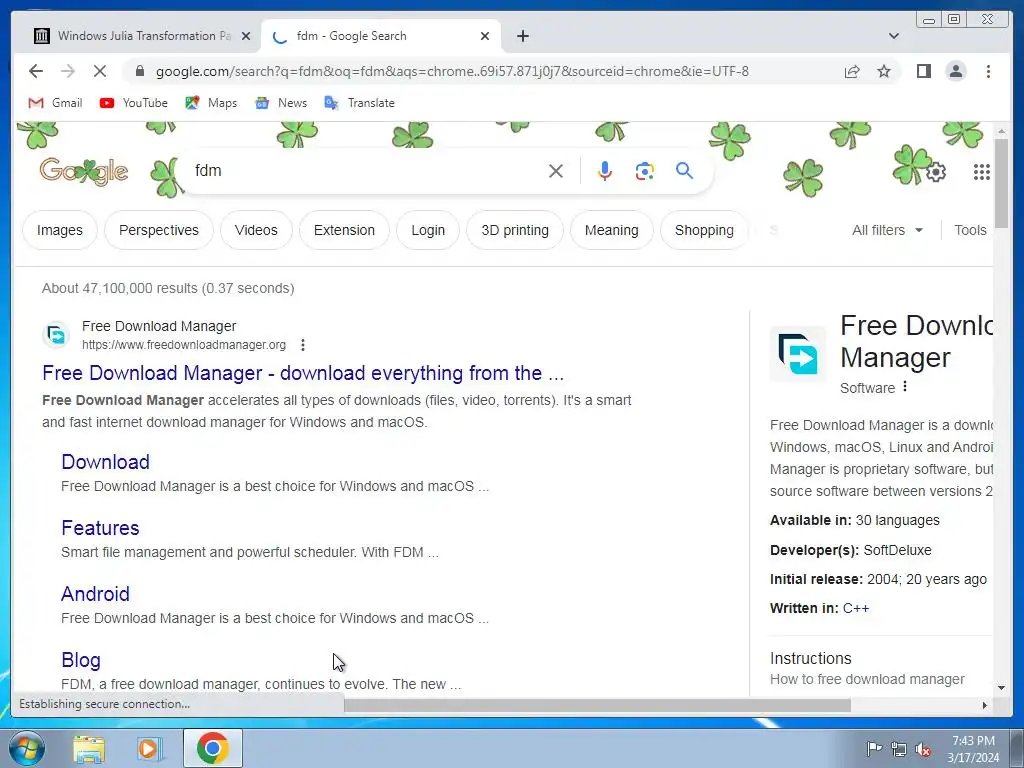Expand the All filters dropdown
The width and height of the screenshot is (1024, 768).
tap(887, 230)
